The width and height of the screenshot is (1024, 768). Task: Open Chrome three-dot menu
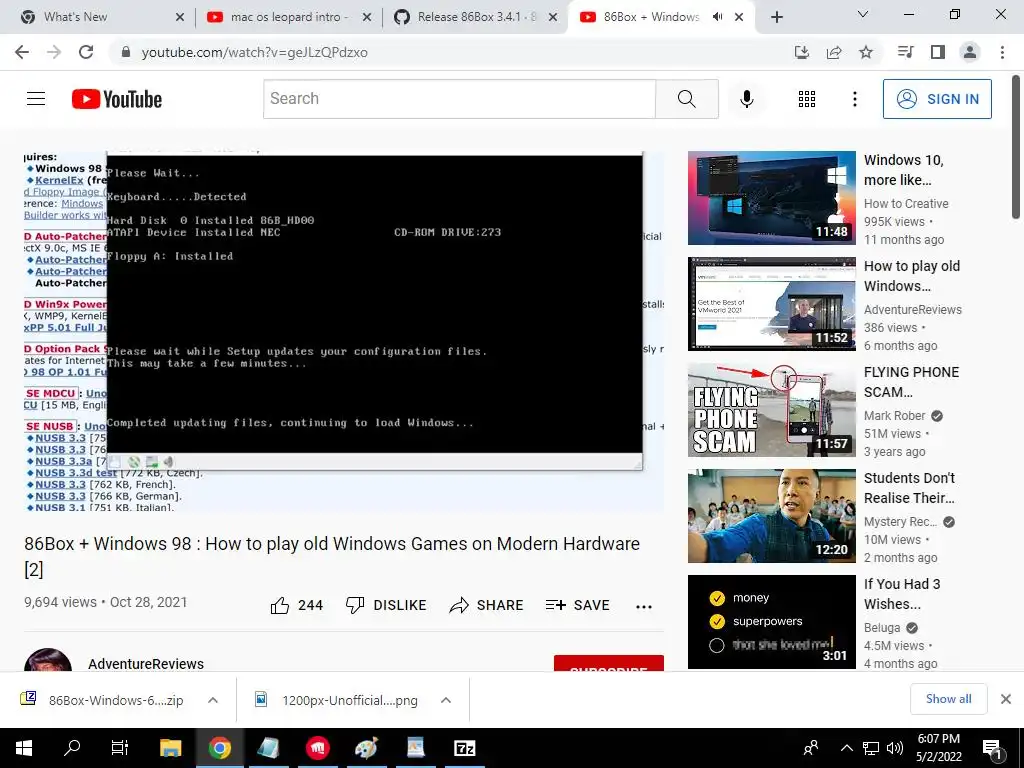[x=1002, y=52]
